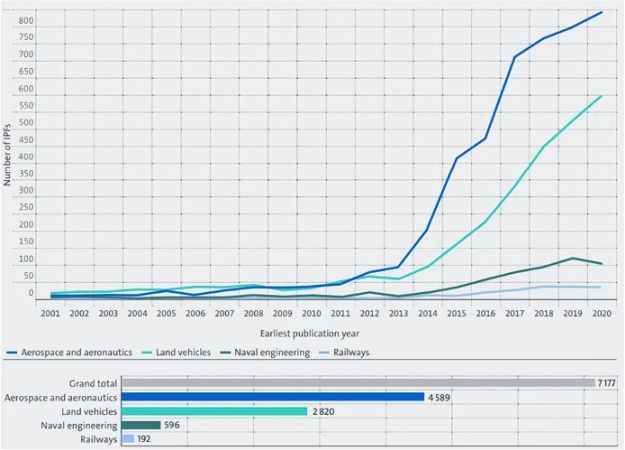Click the Land vehicles line's 2020 endpoint

(600, 97)
